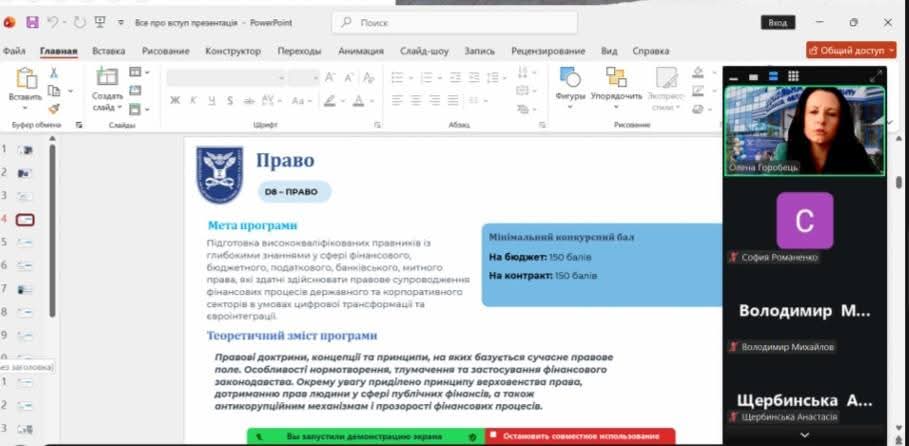Click the Фигуры shapes icon
This screenshot has height=446, width=909.
pyautogui.click(x=570, y=78)
